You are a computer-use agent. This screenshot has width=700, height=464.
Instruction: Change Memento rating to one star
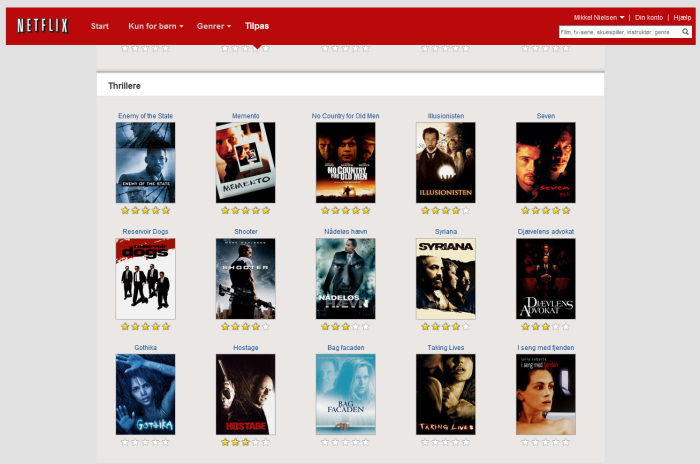(x=225, y=210)
